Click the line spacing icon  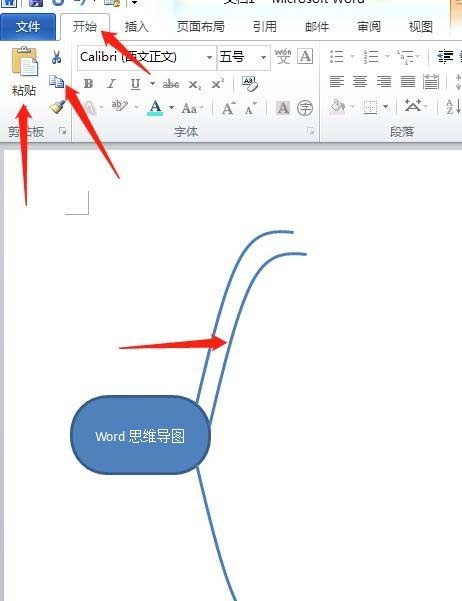pos(458,82)
